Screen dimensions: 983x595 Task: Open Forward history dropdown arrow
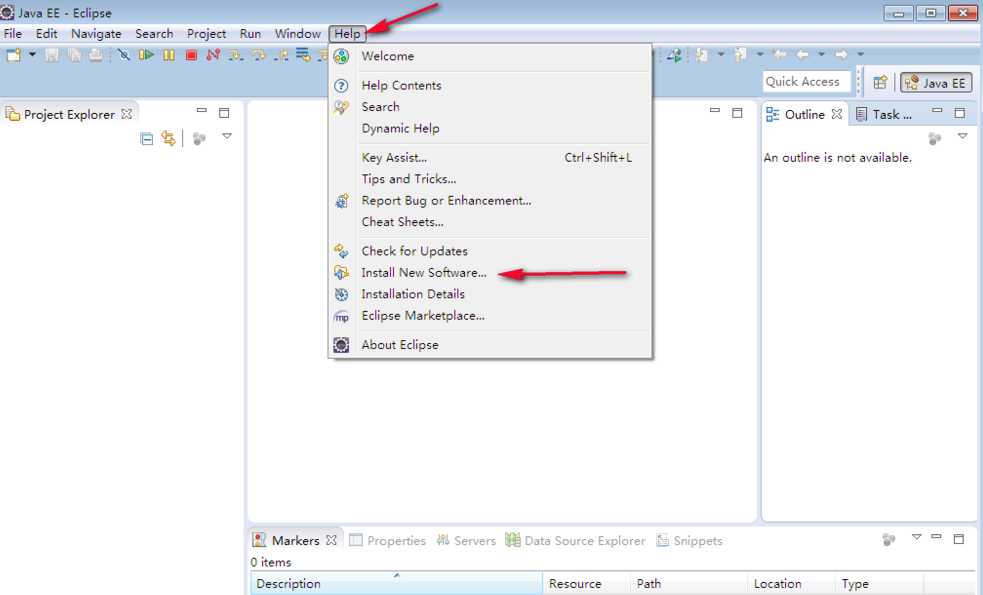coord(861,54)
